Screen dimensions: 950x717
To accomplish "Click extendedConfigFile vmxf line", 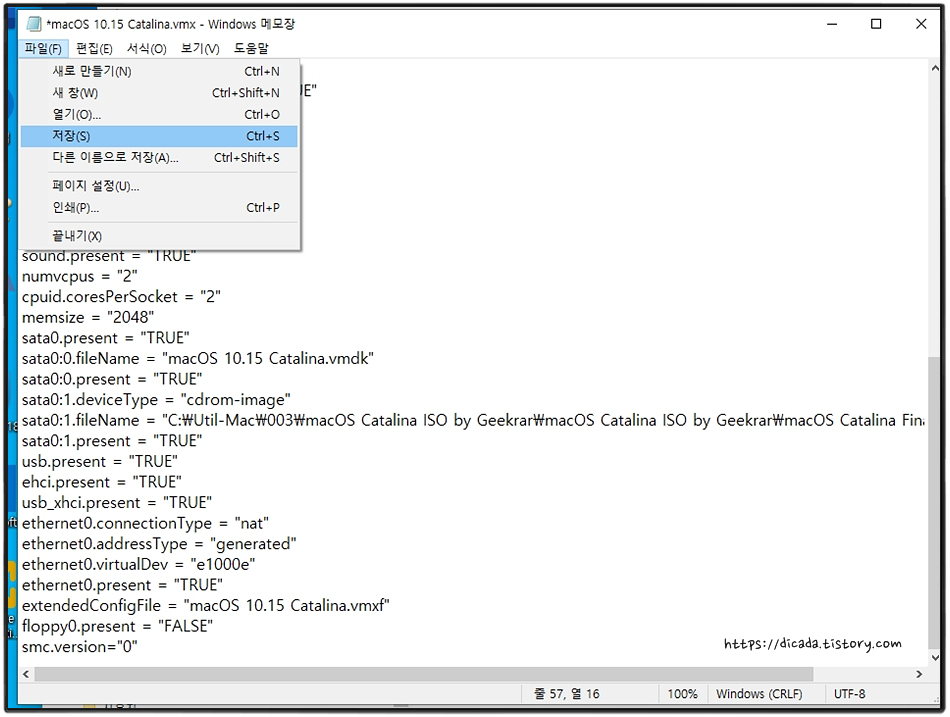I will click(206, 606).
